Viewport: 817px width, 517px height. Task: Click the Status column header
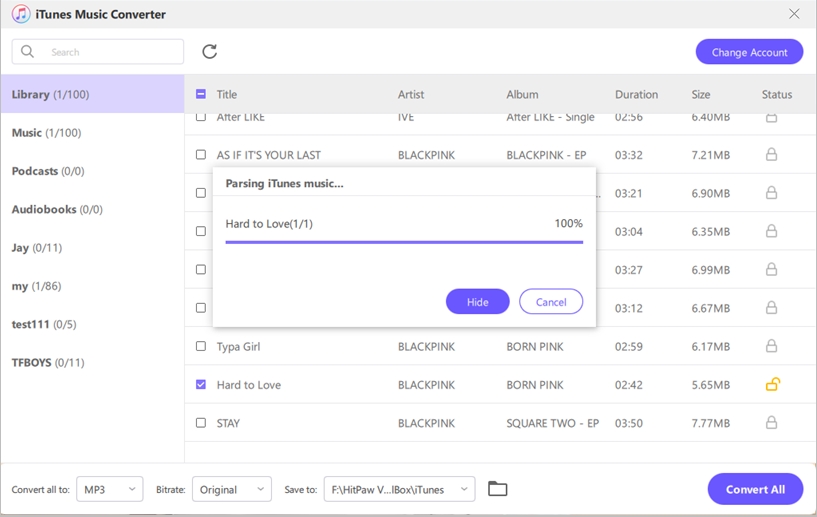pos(776,94)
